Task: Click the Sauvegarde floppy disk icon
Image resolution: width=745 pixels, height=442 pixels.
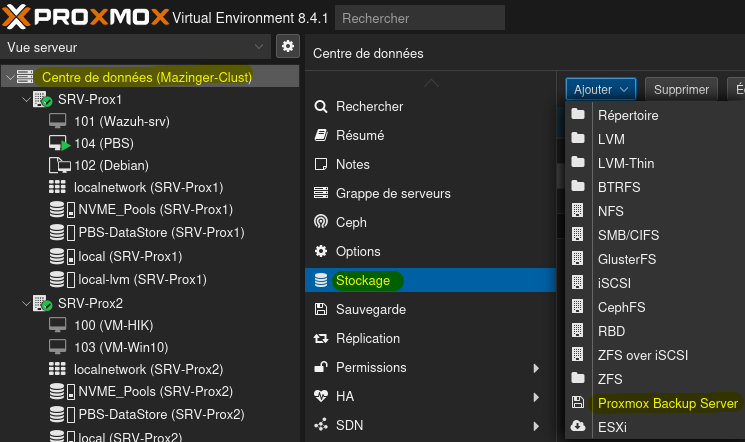Action: tap(321, 309)
